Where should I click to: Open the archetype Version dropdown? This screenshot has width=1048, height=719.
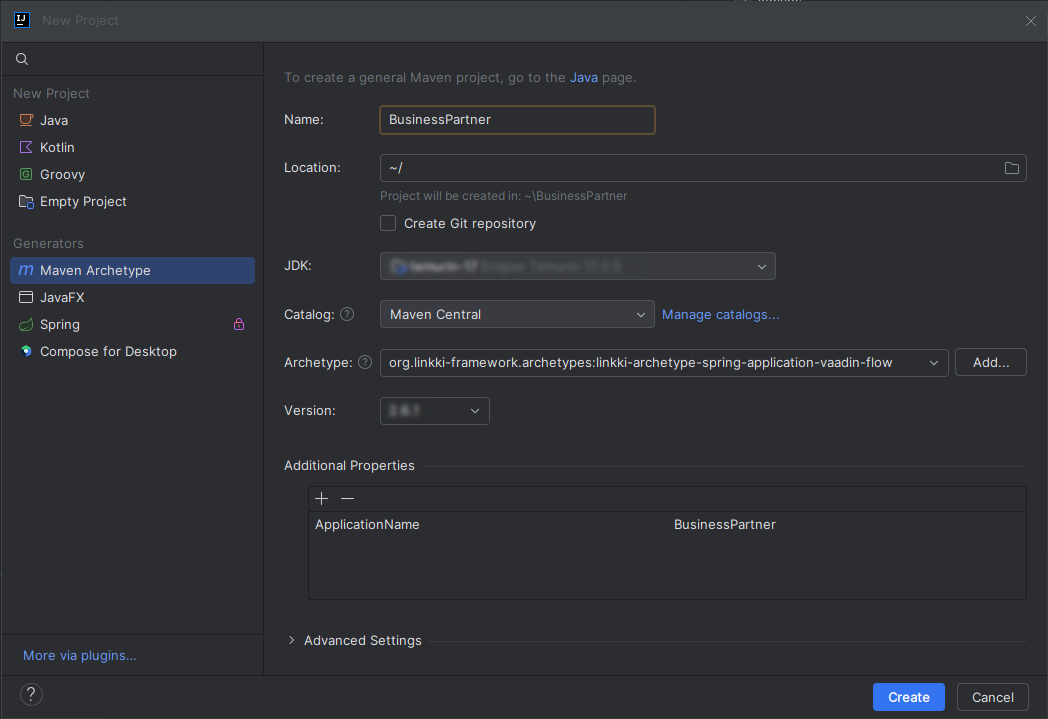coord(473,410)
